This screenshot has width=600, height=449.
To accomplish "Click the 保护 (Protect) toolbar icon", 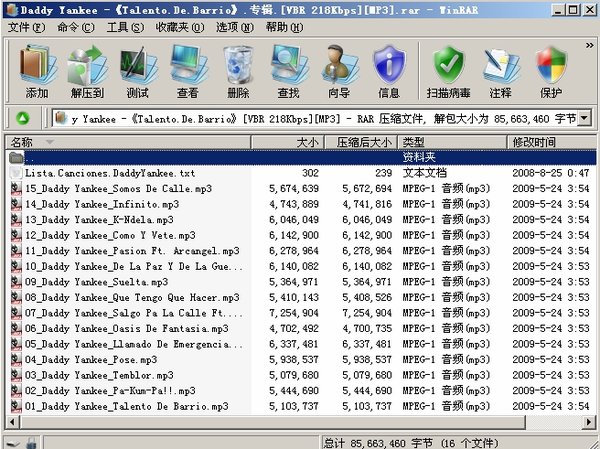I will (x=551, y=64).
